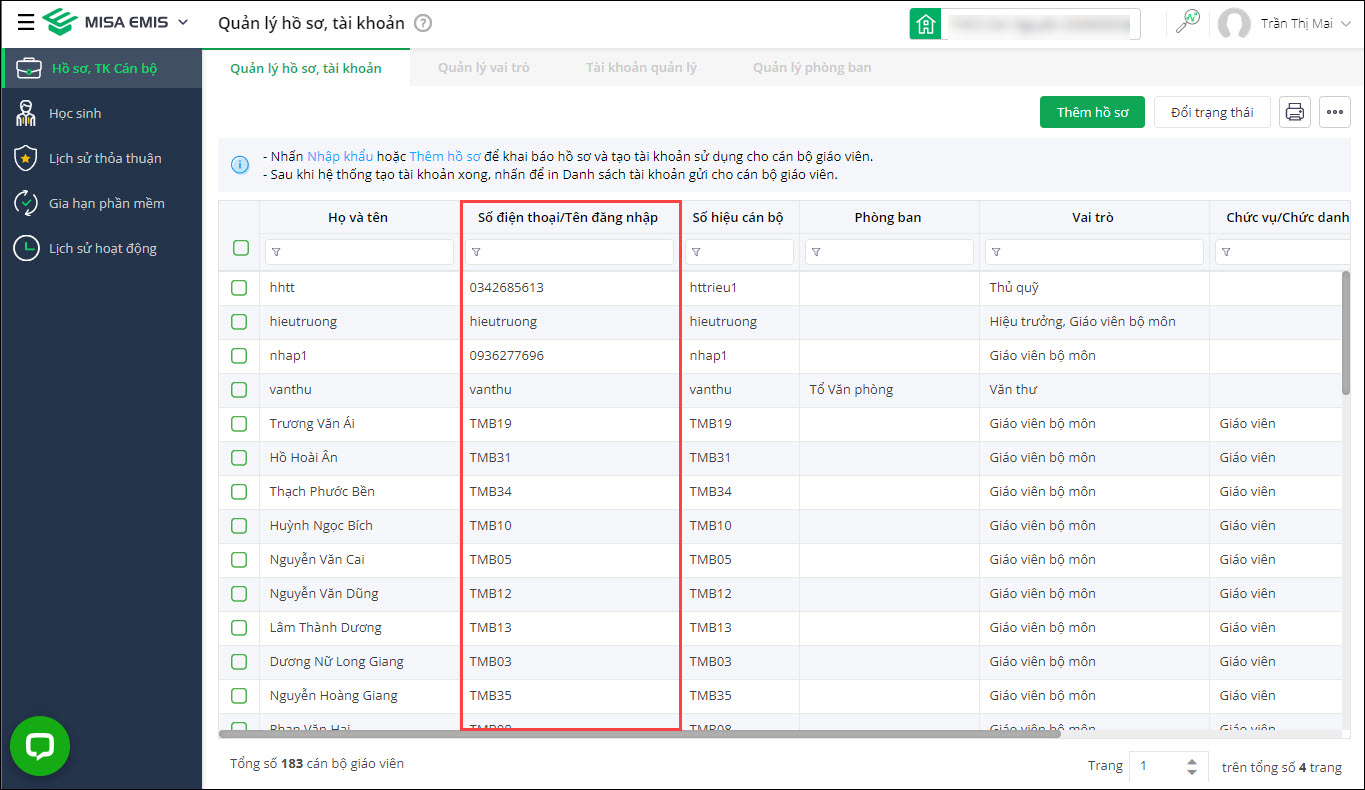
Task: Go to Học sinh in sidebar
Action: pos(101,113)
